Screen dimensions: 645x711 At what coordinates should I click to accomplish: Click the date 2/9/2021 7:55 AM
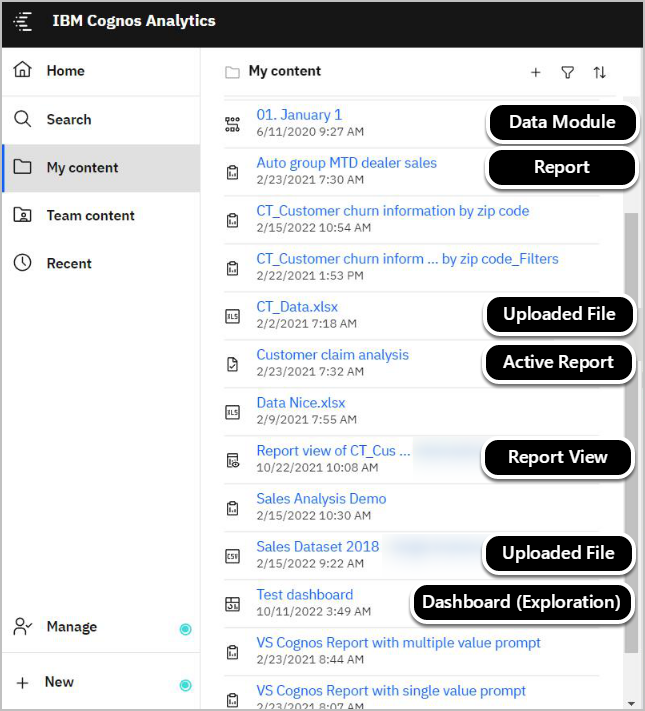click(x=307, y=419)
